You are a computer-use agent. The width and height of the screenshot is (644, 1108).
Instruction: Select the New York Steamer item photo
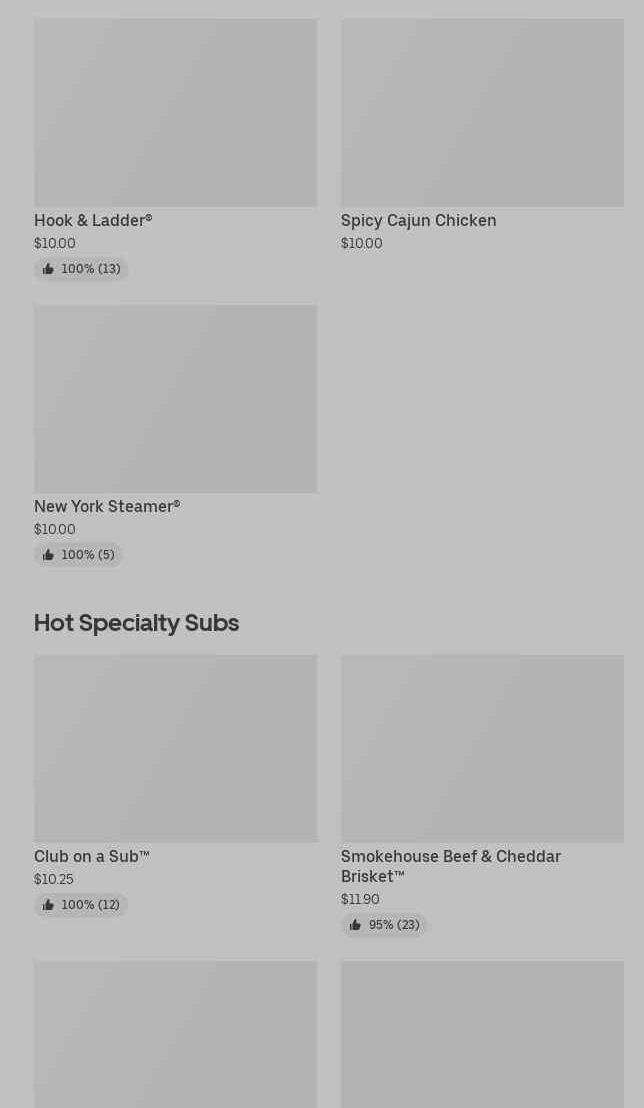pyautogui.click(x=175, y=398)
